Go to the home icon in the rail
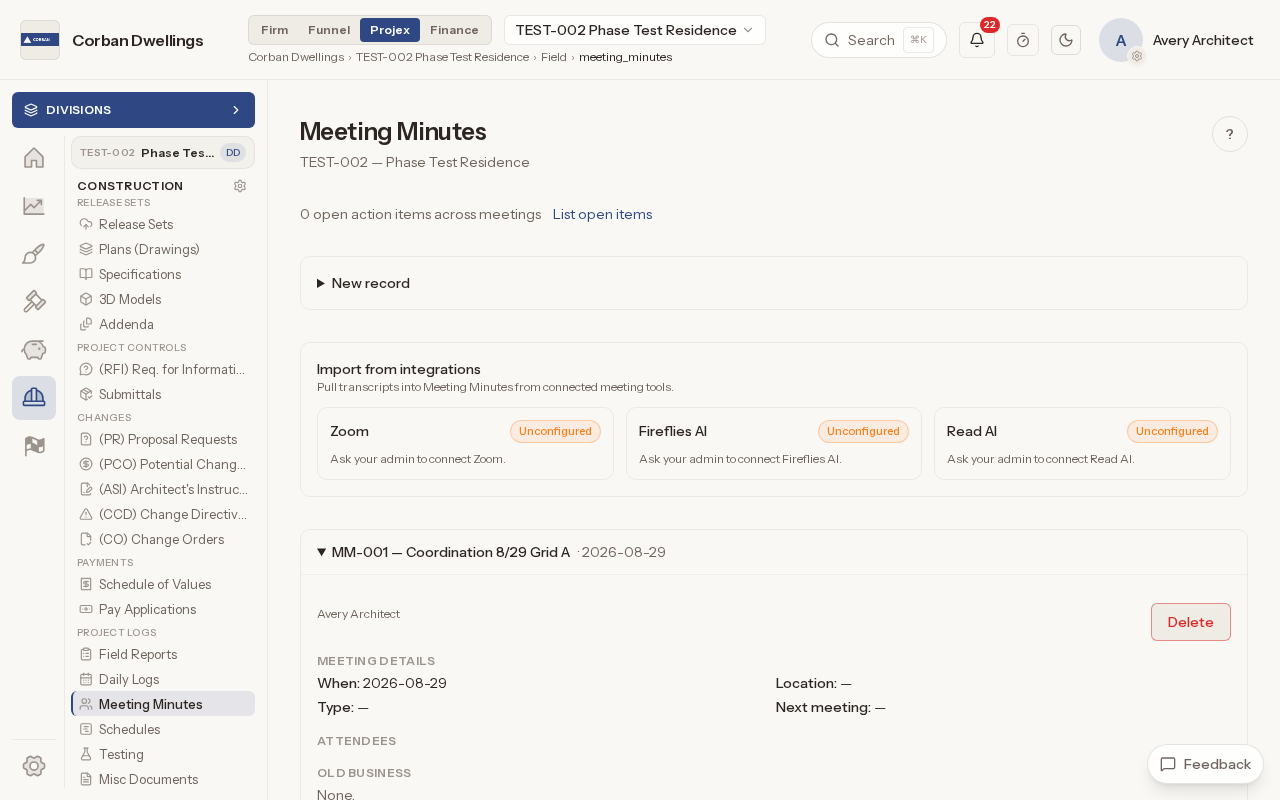This screenshot has height=800, width=1280. click(x=34, y=158)
